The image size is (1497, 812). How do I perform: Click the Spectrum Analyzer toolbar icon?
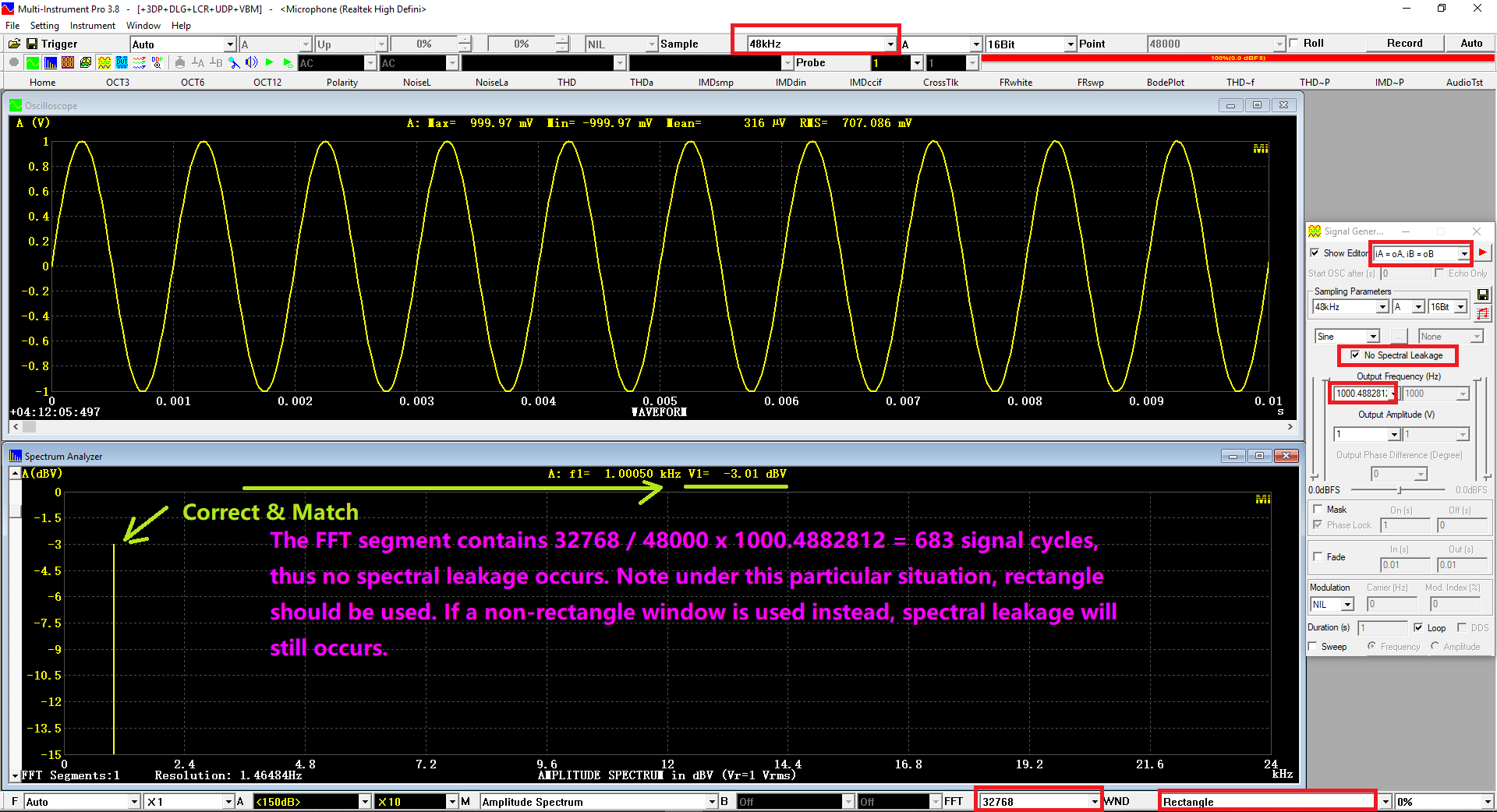tap(51, 63)
